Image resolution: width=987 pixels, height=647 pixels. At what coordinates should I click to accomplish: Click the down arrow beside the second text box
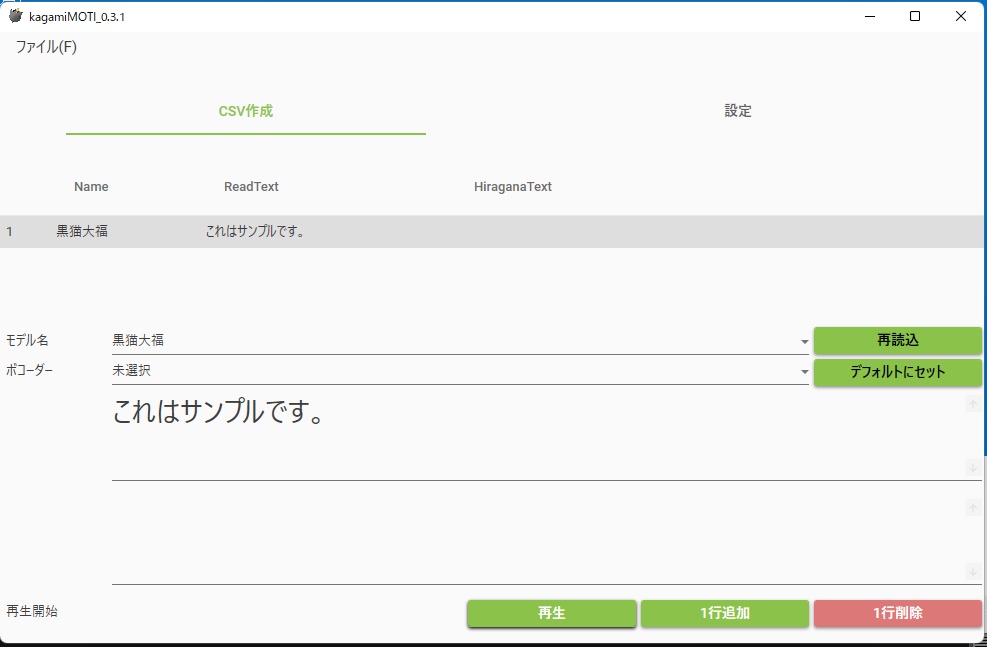[x=971, y=572]
